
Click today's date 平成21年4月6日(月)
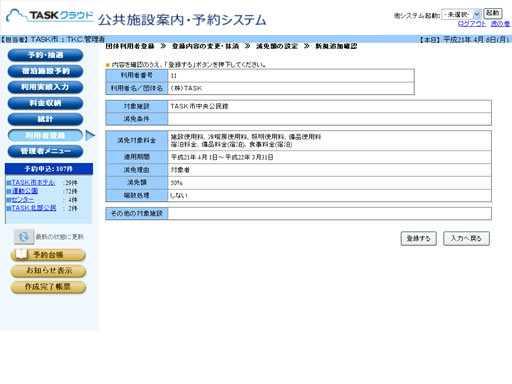click(x=476, y=39)
